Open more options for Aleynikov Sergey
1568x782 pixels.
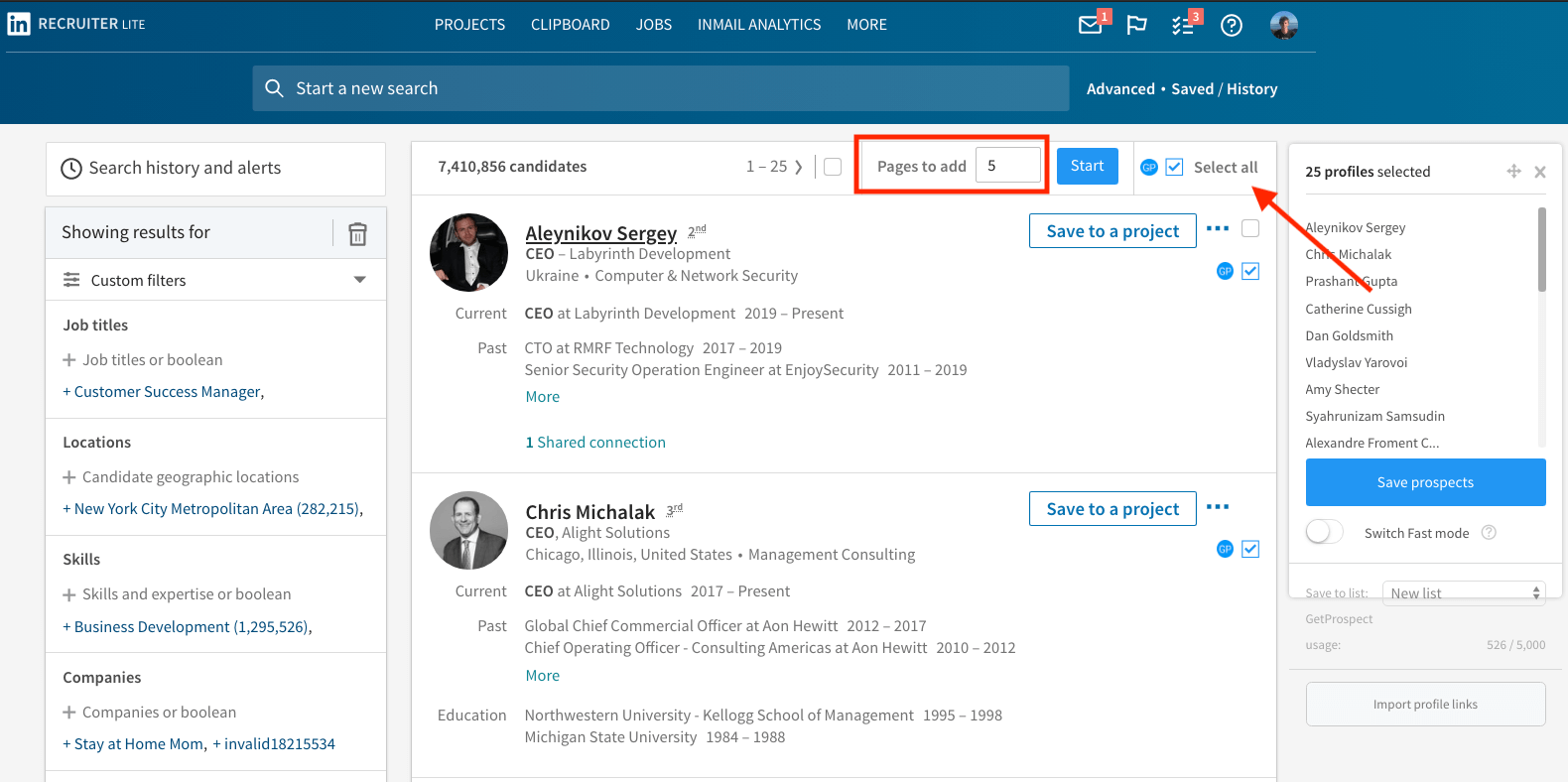pos(1218,228)
